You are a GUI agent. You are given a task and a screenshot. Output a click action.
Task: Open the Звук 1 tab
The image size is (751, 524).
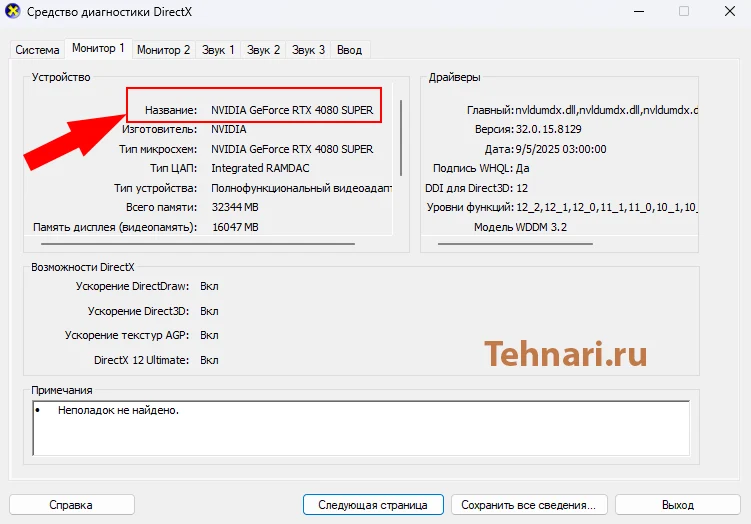[218, 50]
